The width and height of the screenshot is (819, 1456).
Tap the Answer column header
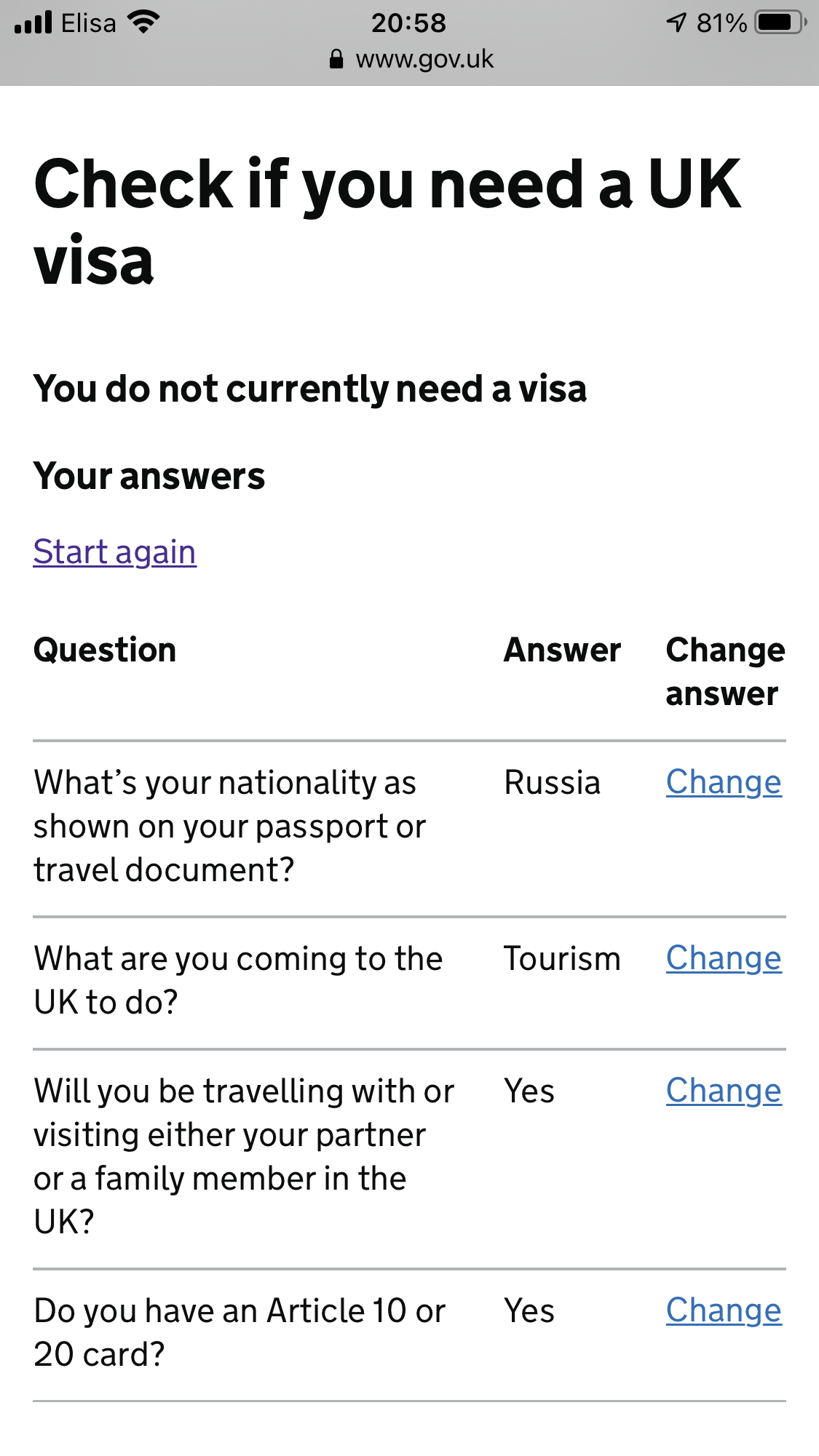562,650
